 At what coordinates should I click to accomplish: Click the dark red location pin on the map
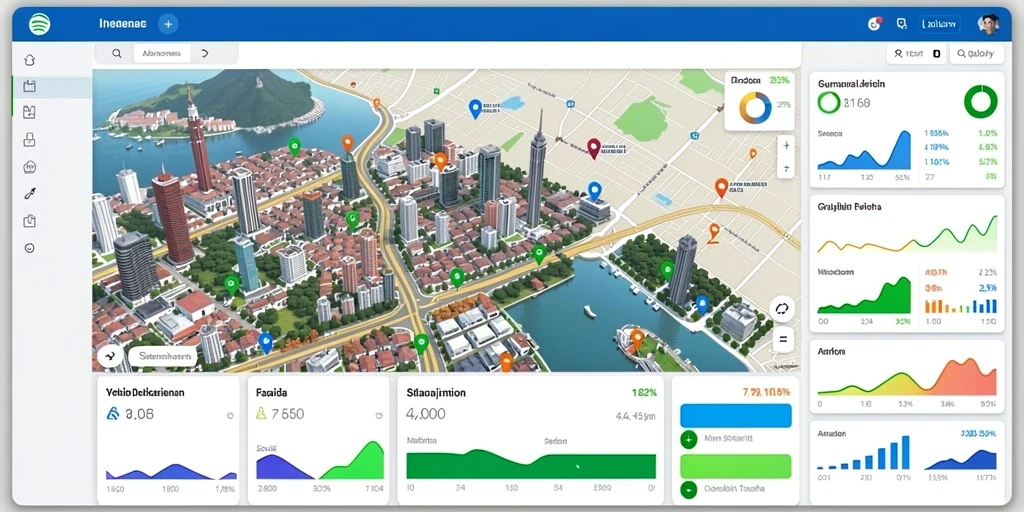click(x=593, y=149)
